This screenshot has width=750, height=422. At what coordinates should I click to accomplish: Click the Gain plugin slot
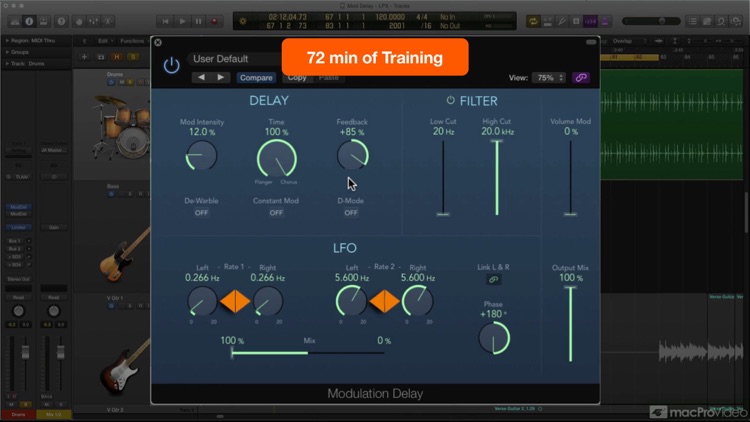pos(54,227)
